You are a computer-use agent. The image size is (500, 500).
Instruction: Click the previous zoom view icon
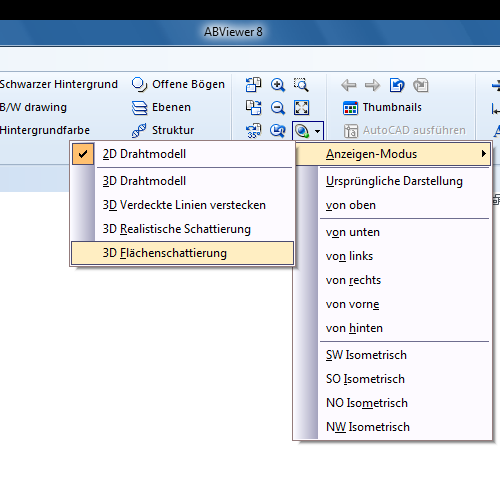click(278, 130)
